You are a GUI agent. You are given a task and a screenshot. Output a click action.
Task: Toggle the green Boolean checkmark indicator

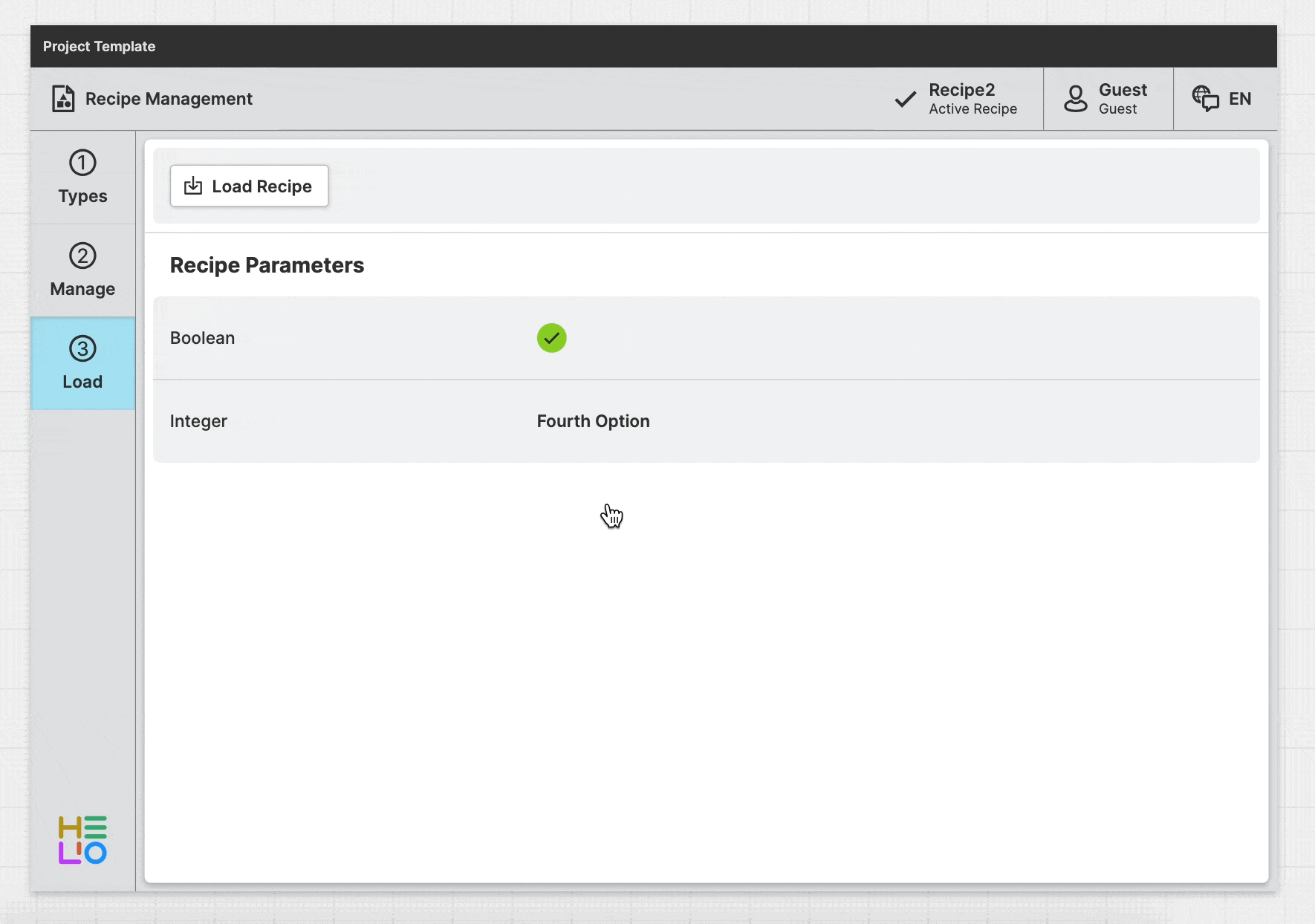[x=551, y=338]
